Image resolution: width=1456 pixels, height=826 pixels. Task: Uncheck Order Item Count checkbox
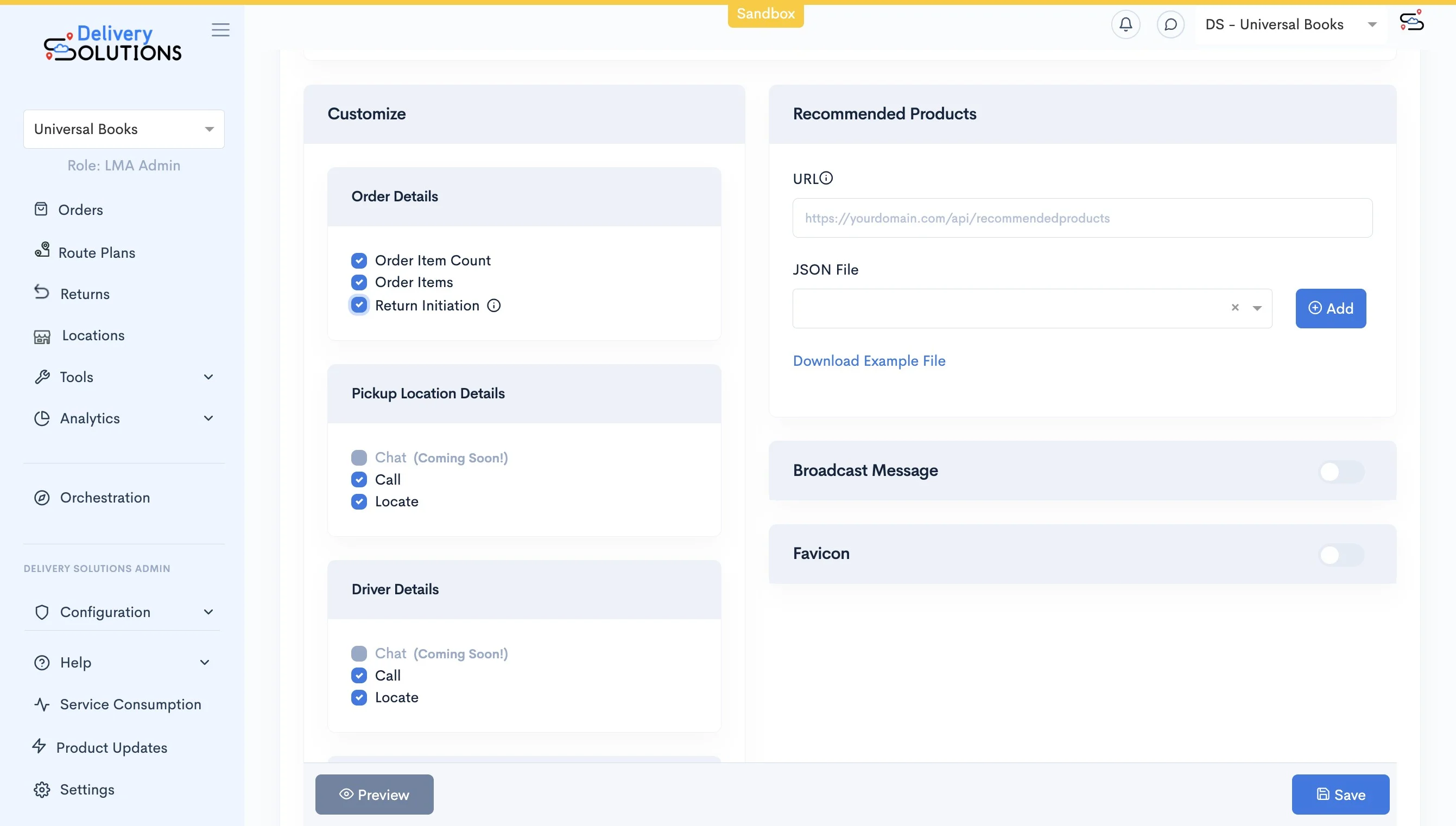359,261
